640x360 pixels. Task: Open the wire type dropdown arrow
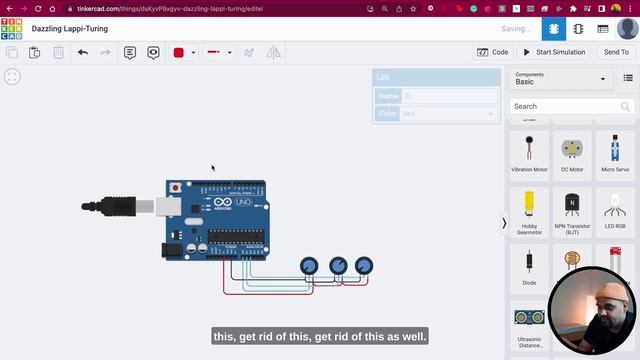(229, 53)
